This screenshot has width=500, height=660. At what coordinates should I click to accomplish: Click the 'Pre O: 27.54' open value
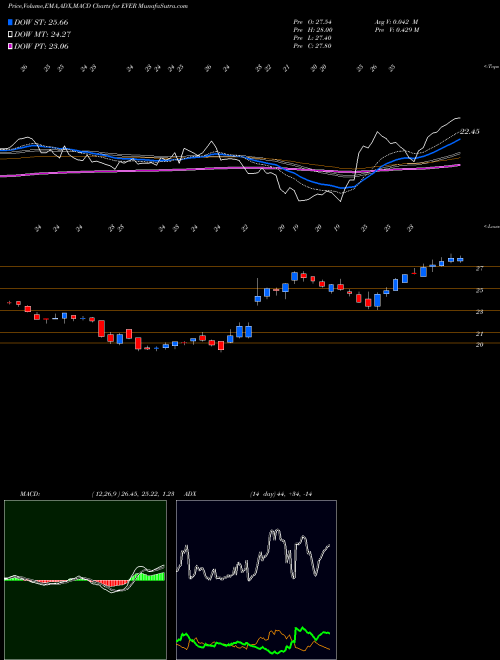(x=312, y=22)
